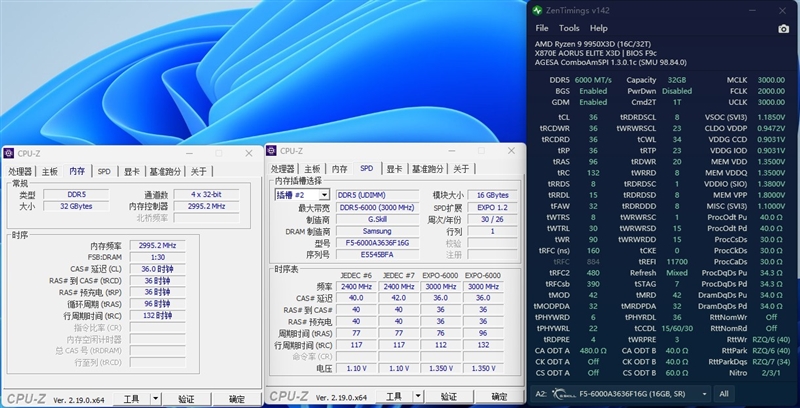Open 基准跑分 tab in right CPU-Z window

click(x=428, y=169)
